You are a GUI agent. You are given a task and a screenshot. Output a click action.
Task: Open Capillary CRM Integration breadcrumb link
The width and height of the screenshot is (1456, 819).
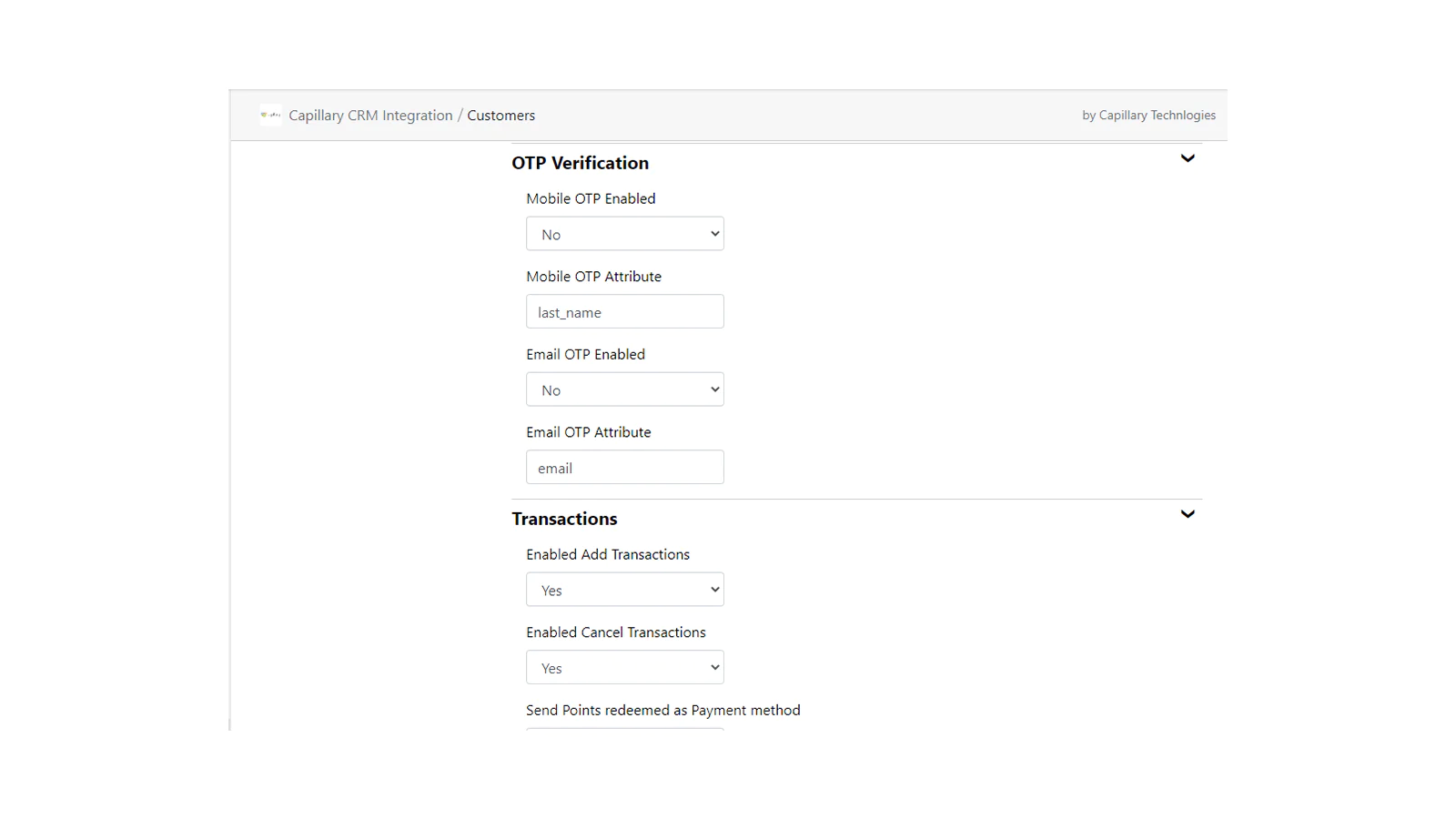tap(370, 116)
